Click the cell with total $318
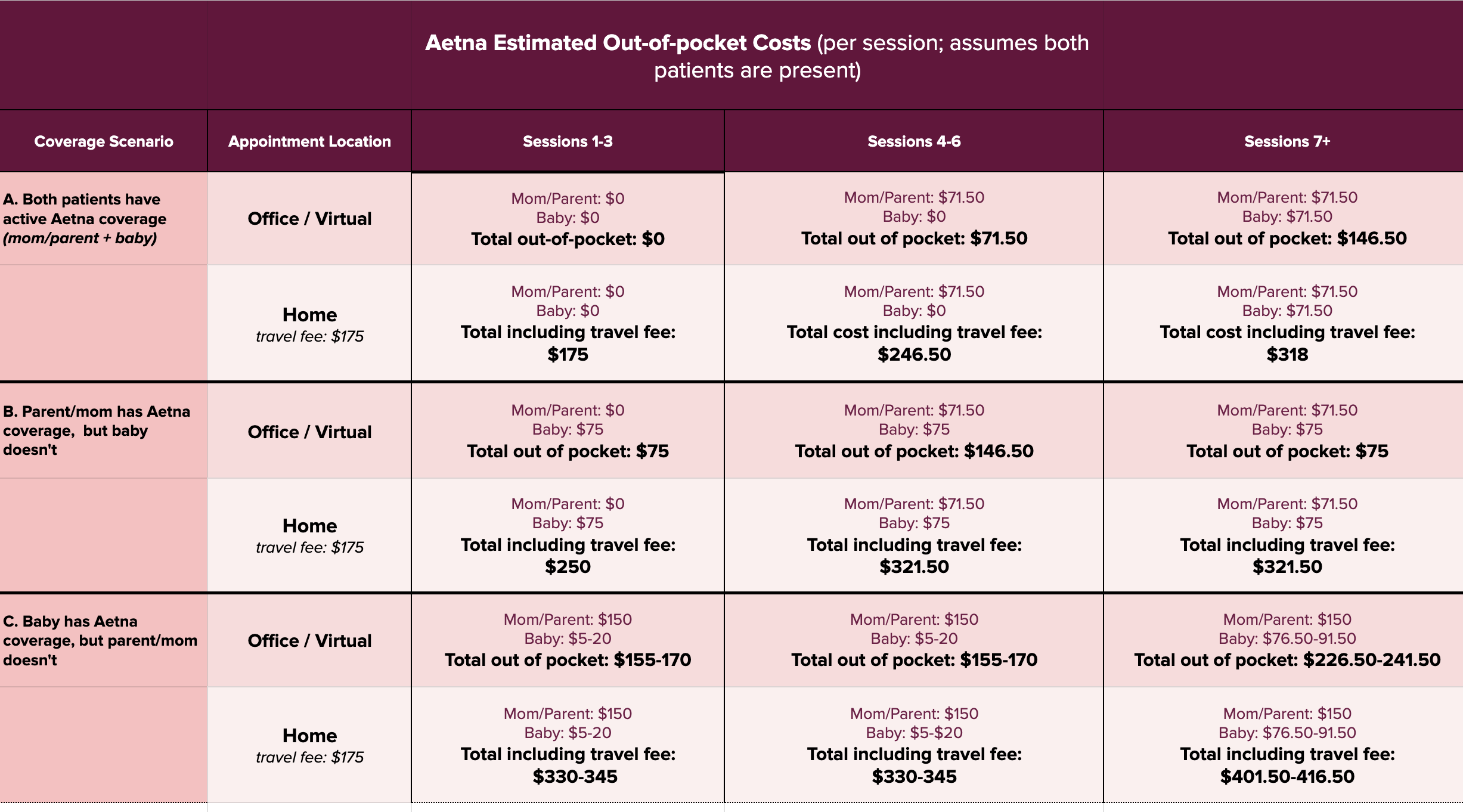The image size is (1463, 812). [1287, 323]
